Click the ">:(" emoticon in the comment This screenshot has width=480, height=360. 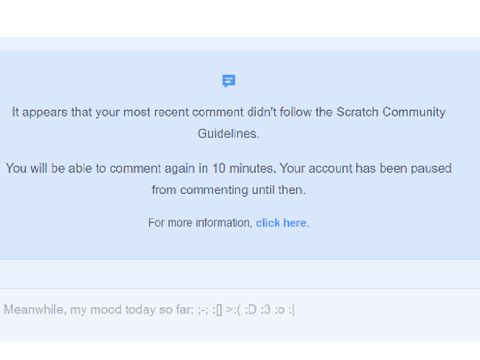tap(233, 310)
